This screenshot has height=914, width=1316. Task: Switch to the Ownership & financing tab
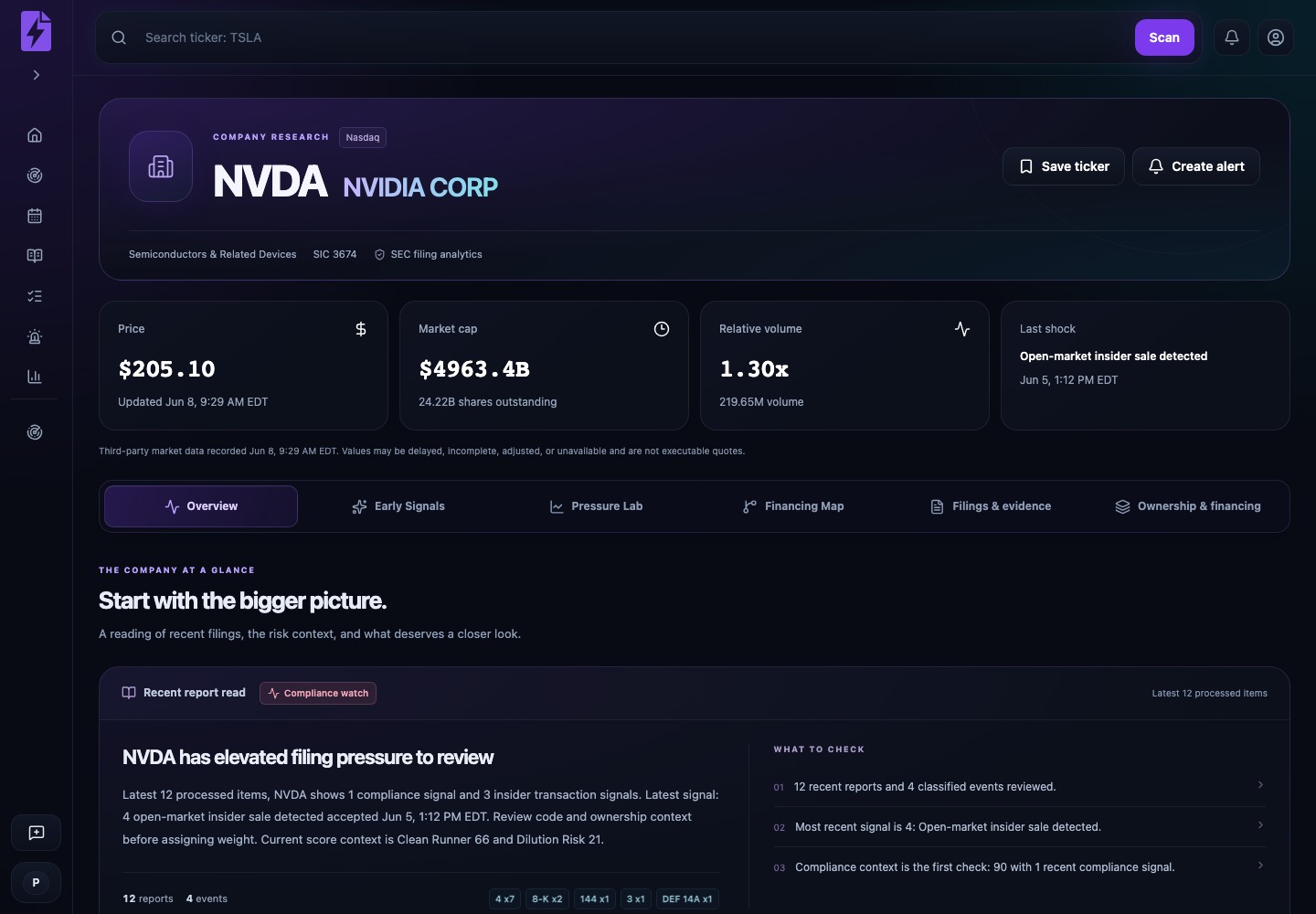pos(1188,506)
